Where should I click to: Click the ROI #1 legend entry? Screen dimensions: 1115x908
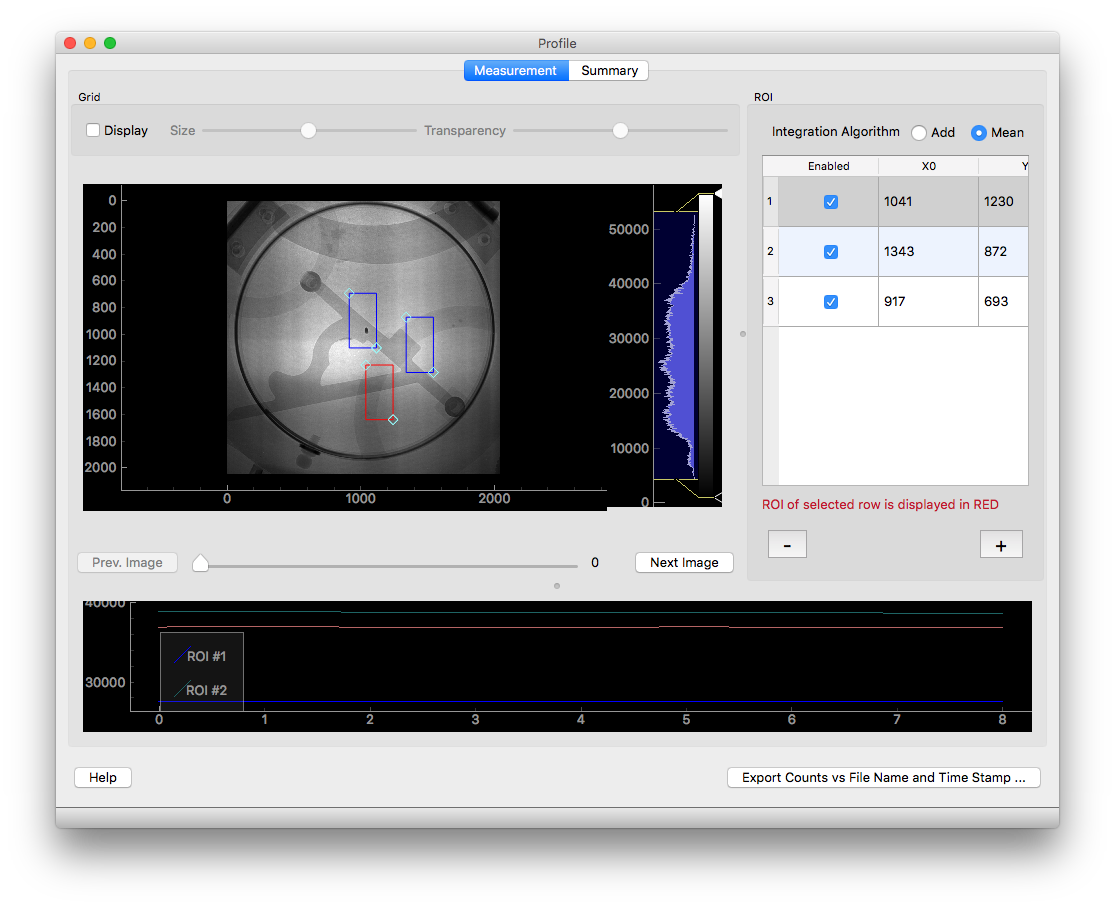(205, 657)
